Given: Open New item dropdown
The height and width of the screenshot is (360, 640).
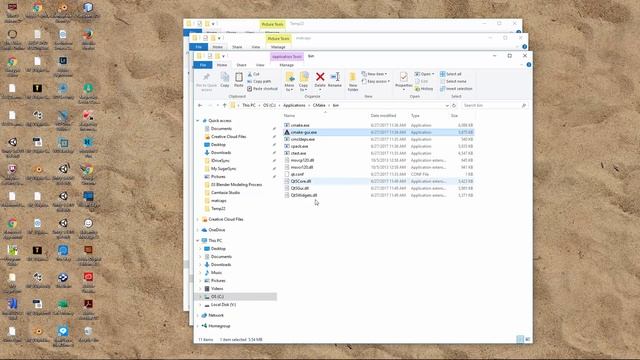Looking at the screenshot, I should (374, 74).
